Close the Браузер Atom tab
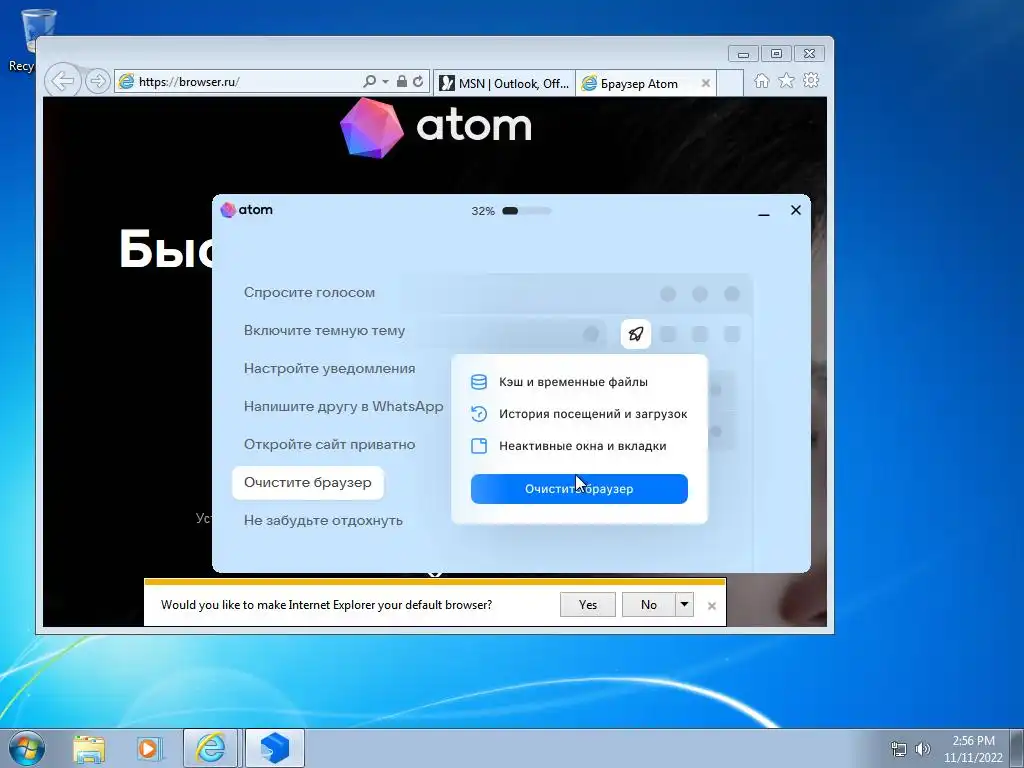The width and height of the screenshot is (1024, 768). point(705,84)
